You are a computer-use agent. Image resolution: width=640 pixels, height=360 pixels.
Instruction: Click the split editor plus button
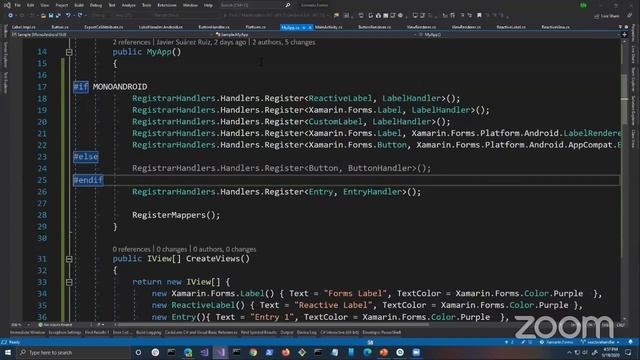point(624,35)
